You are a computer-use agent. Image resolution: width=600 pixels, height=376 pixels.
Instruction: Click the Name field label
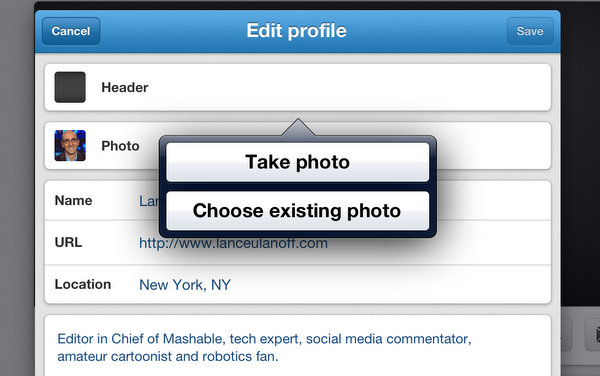point(73,200)
